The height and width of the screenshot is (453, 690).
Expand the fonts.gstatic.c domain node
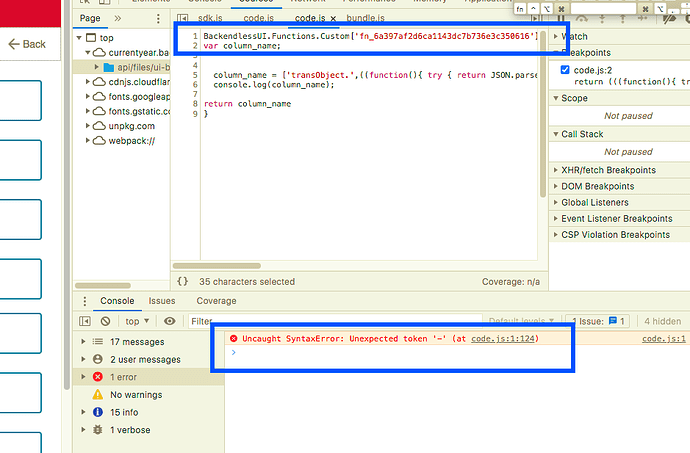coord(88,111)
